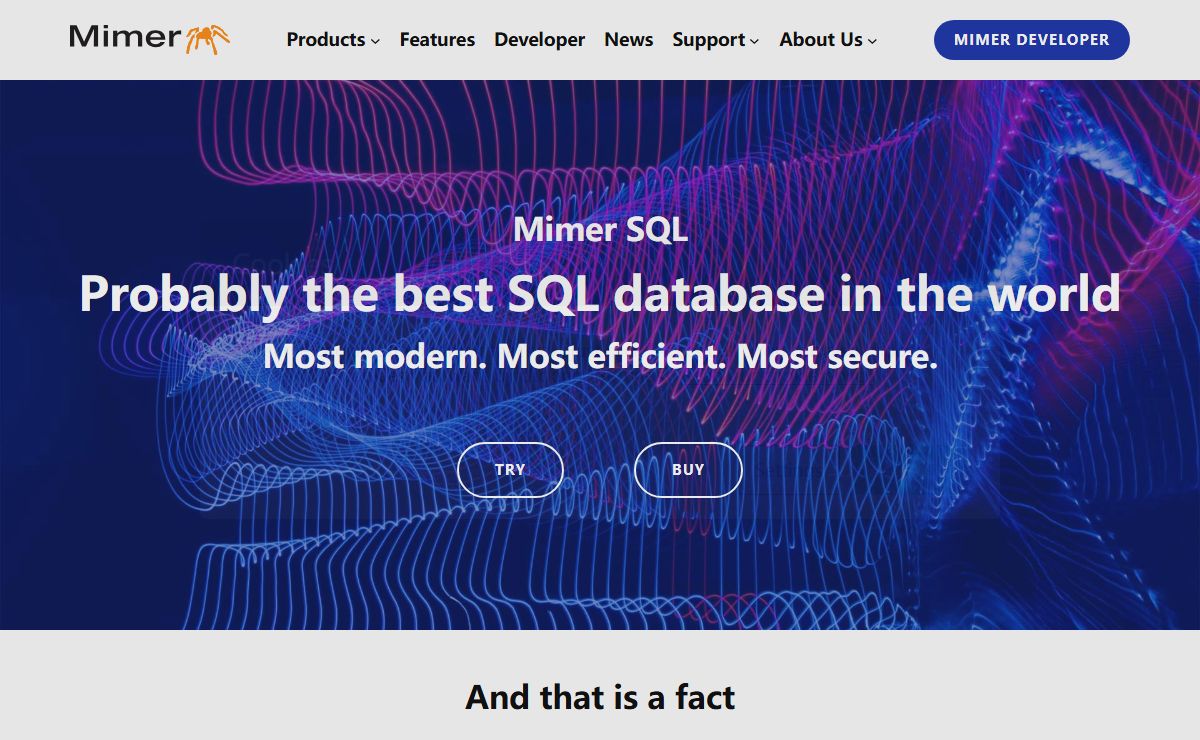Click 'Probably the best SQL database' headline
Image resolution: width=1200 pixels, height=740 pixels.
[600, 293]
